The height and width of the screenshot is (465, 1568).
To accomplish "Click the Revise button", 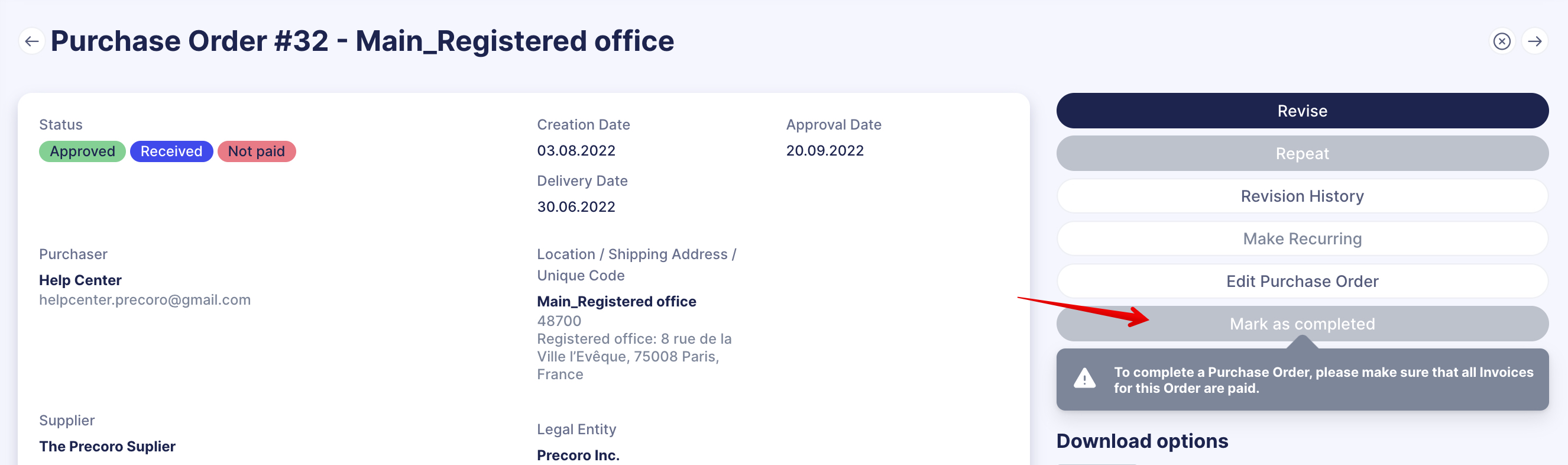I will (x=1302, y=111).
